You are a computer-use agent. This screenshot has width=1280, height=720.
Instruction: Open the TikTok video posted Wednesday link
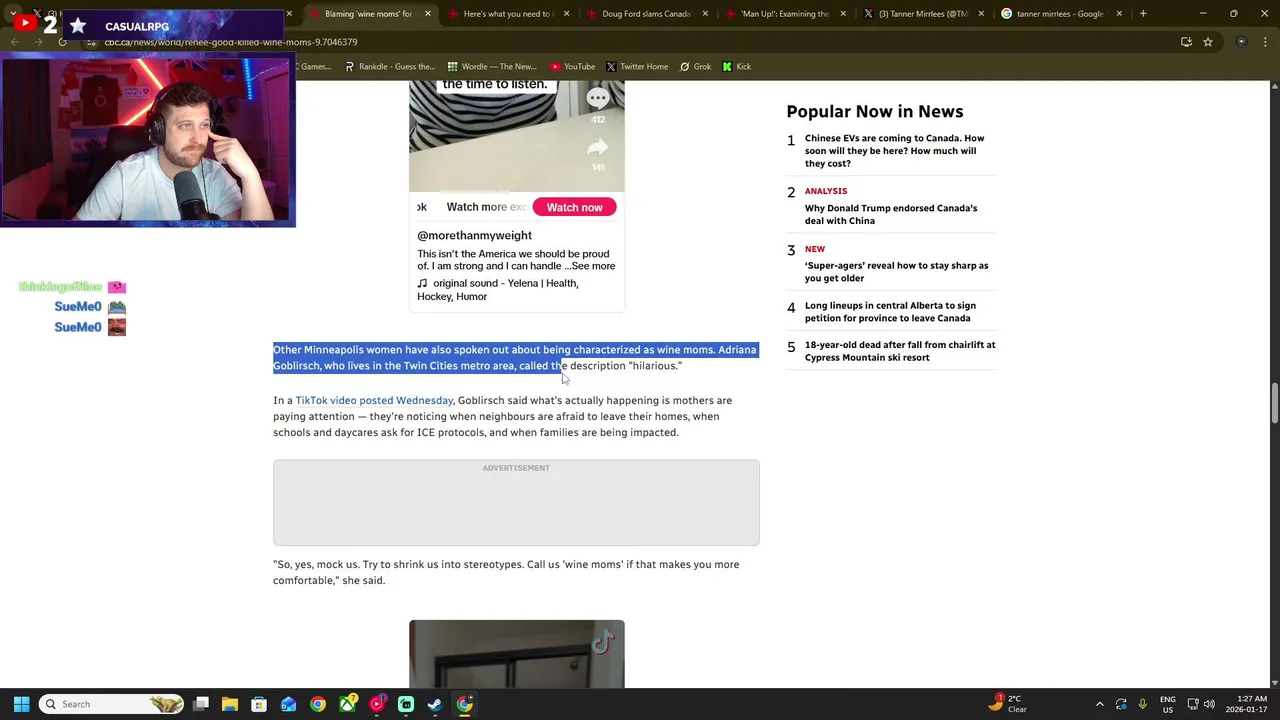pos(374,400)
